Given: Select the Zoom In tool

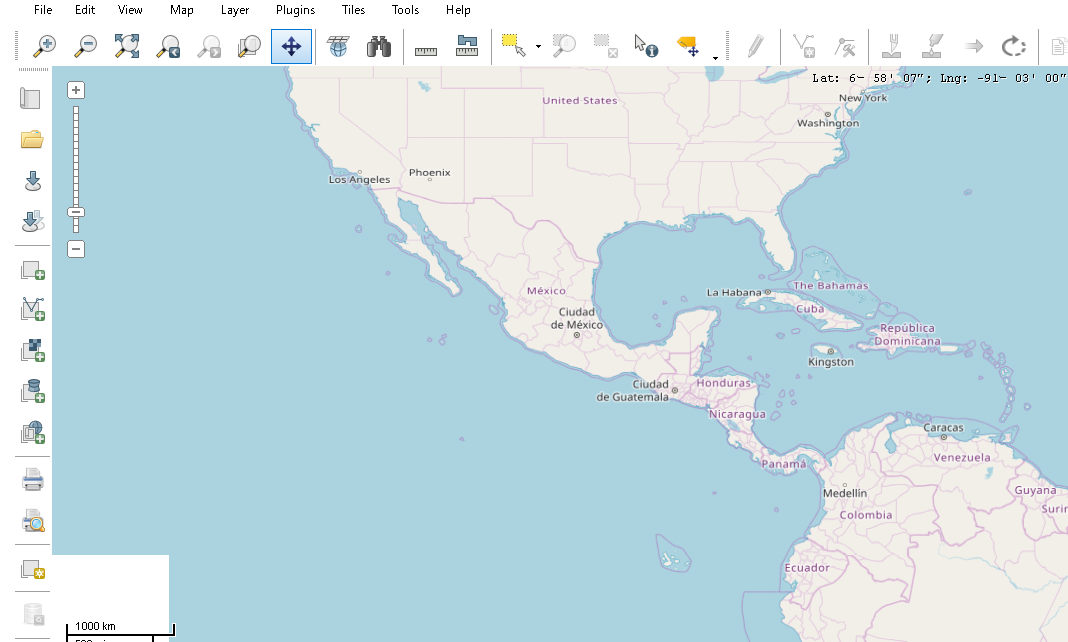Looking at the screenshot, I should click(45, 46).
